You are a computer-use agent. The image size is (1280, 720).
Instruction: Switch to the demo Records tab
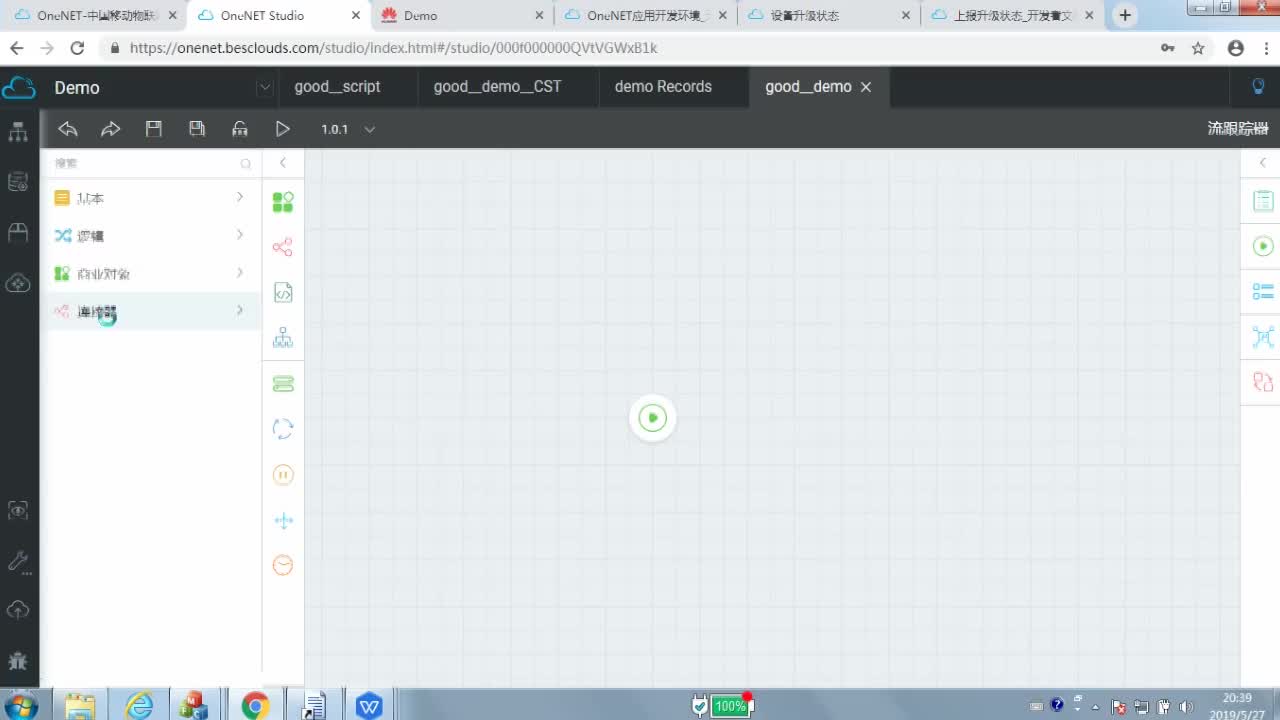[663, 87]
